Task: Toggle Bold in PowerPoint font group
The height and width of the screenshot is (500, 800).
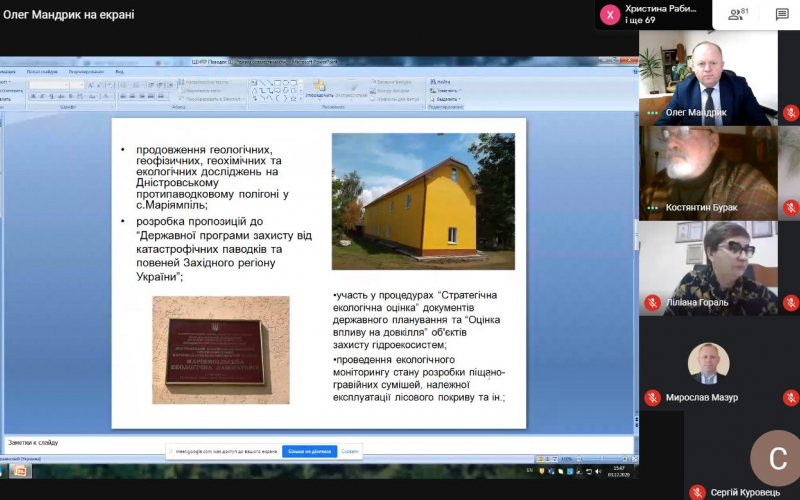Action: pyautogui.click(x=33, y=96)
